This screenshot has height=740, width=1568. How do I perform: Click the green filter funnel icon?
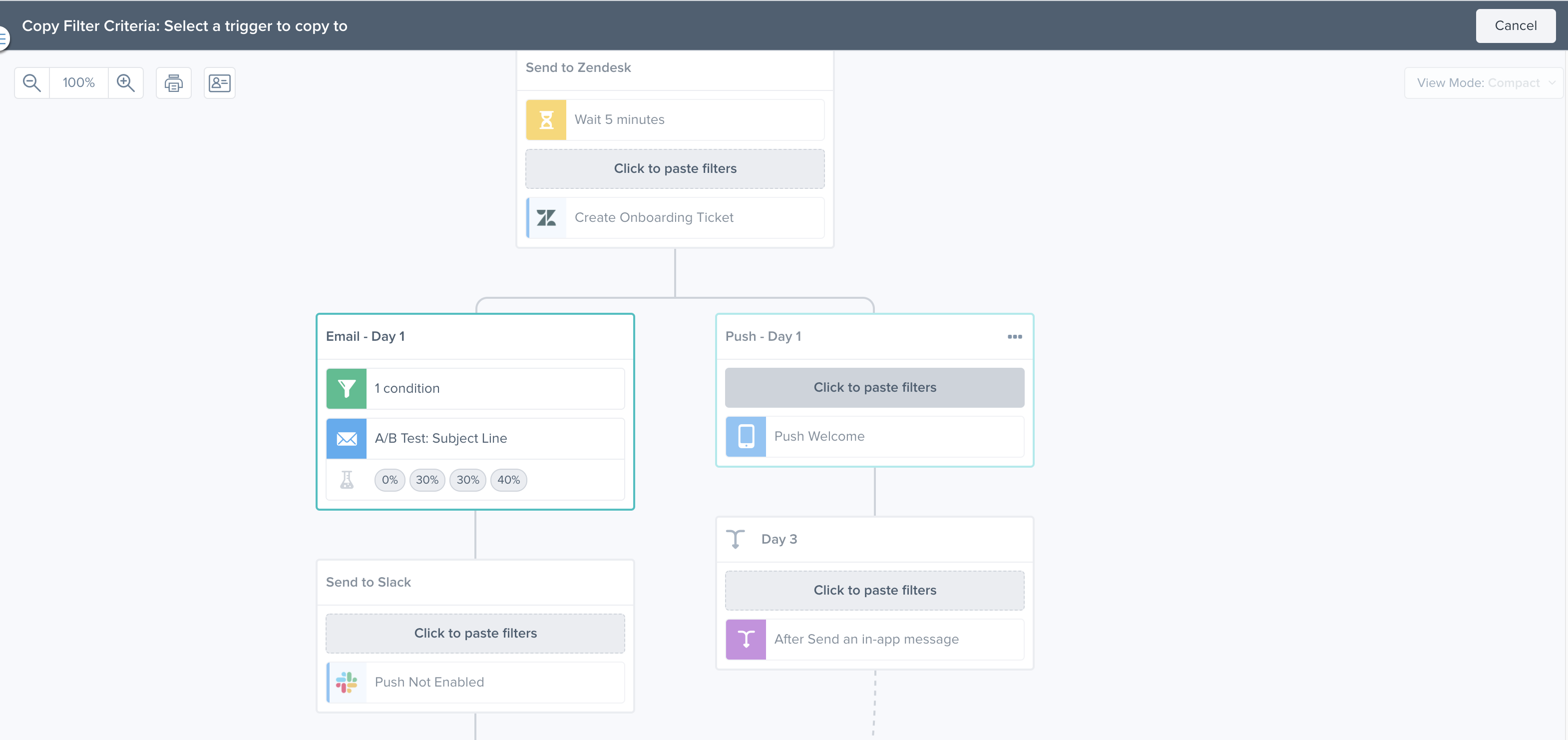[347, 389]
